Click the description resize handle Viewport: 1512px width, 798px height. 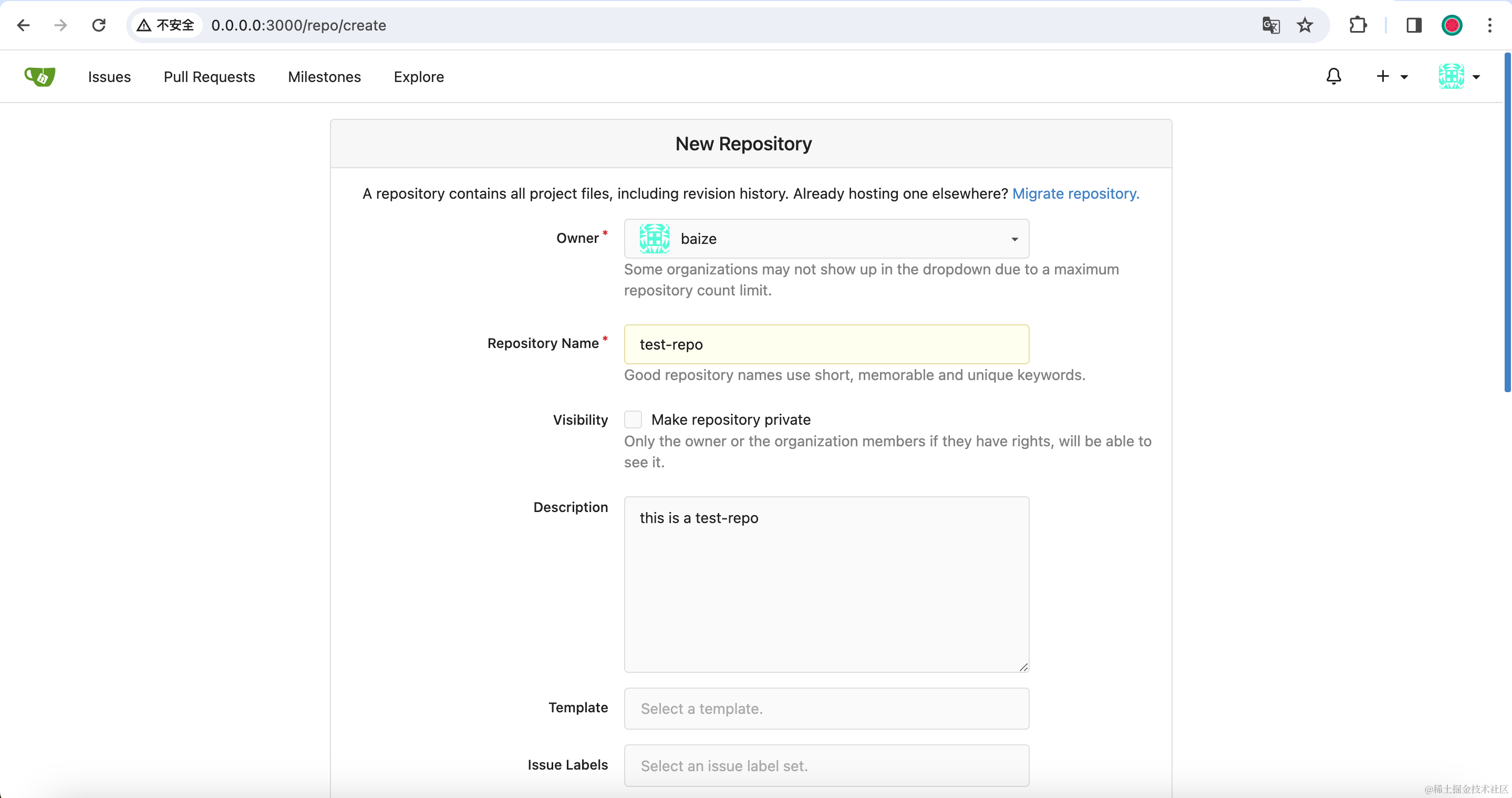tap(1023, 667)
